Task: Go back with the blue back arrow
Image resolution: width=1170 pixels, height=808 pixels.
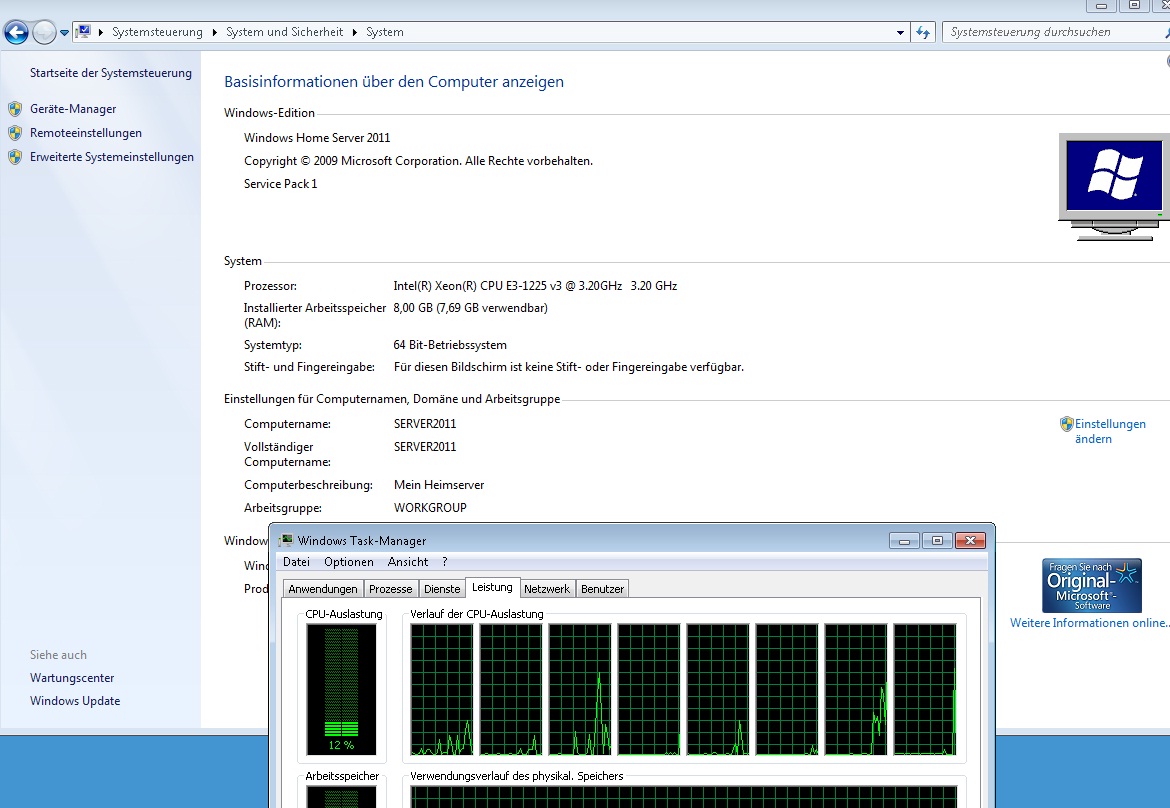Action: tap(16, 32)
